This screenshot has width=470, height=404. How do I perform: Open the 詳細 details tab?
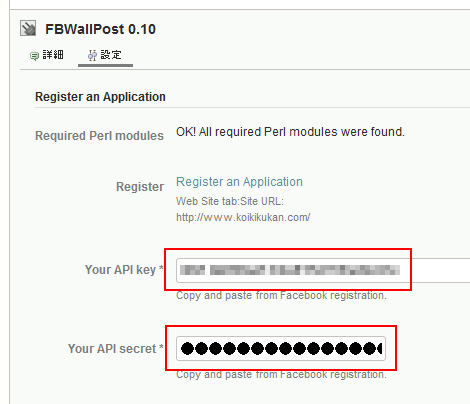(x=47, y=55)
